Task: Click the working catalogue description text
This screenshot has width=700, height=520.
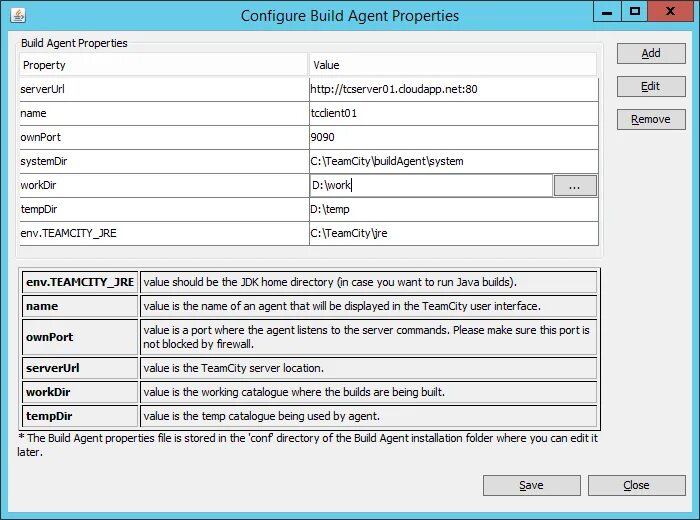Action: 294,392
